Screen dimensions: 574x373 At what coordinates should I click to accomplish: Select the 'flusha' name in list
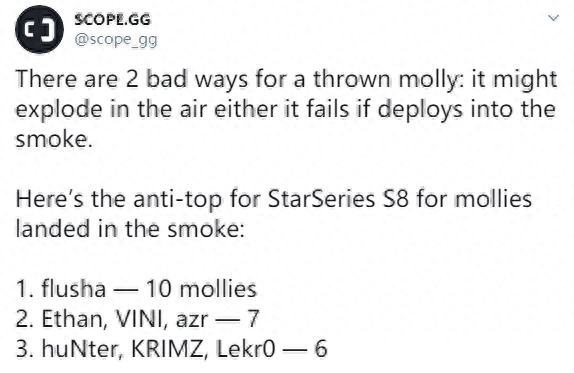[x=74, y=288]
